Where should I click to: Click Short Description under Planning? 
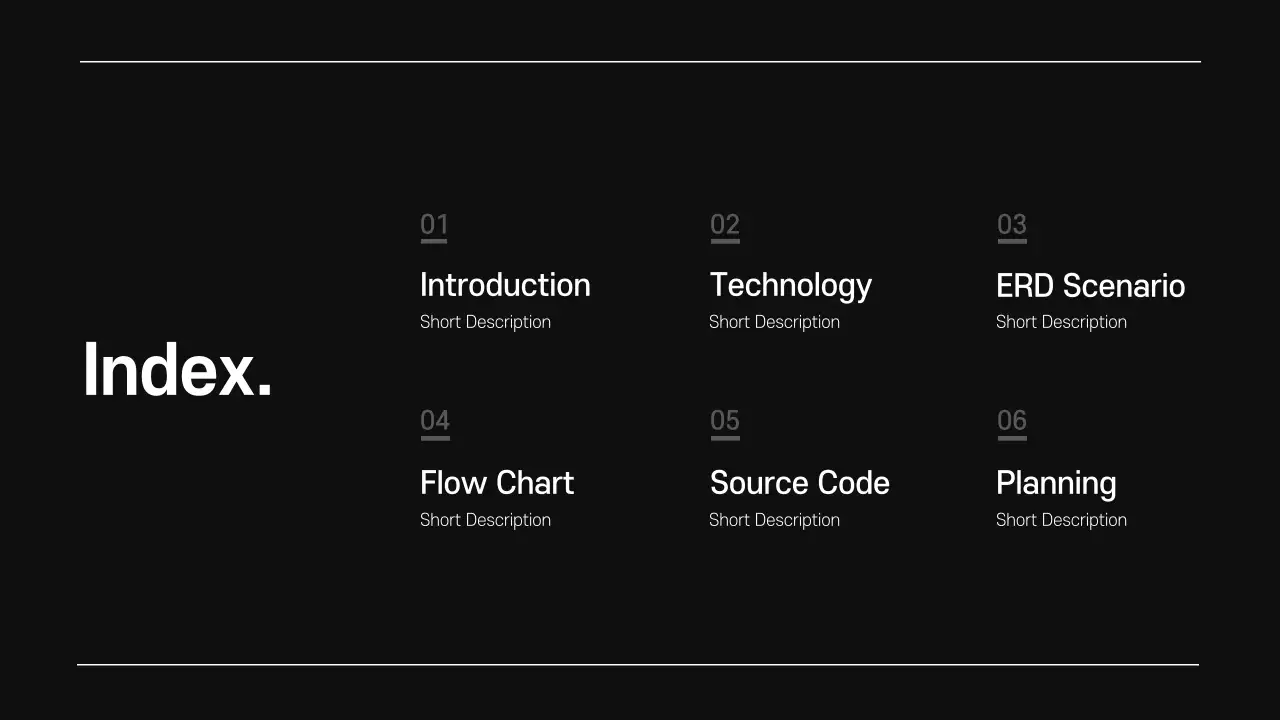click(1061, 520)
